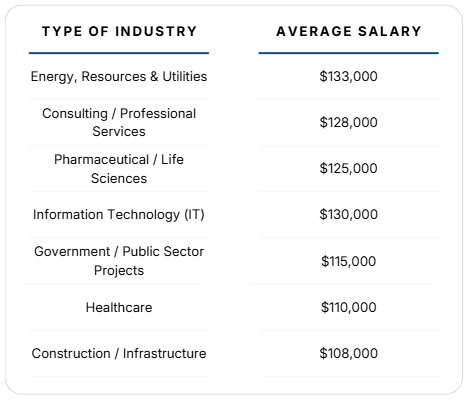Click the blue underline beneath TYPE OF INDUSTRY
Image resolution: width=471 pixels, height=400 pixels.
pos(119,53)
